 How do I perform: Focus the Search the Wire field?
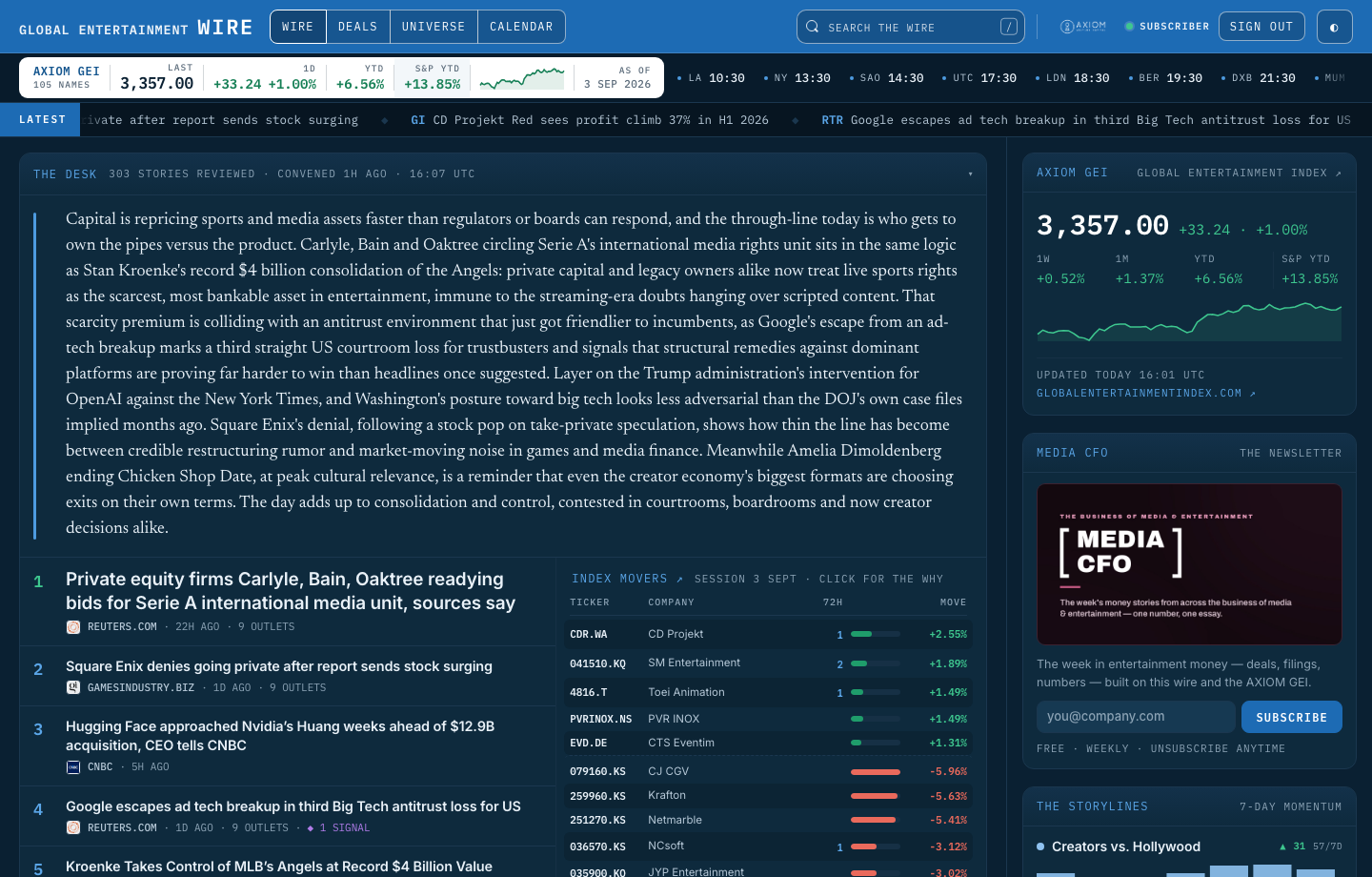click(x=911, y=27)
